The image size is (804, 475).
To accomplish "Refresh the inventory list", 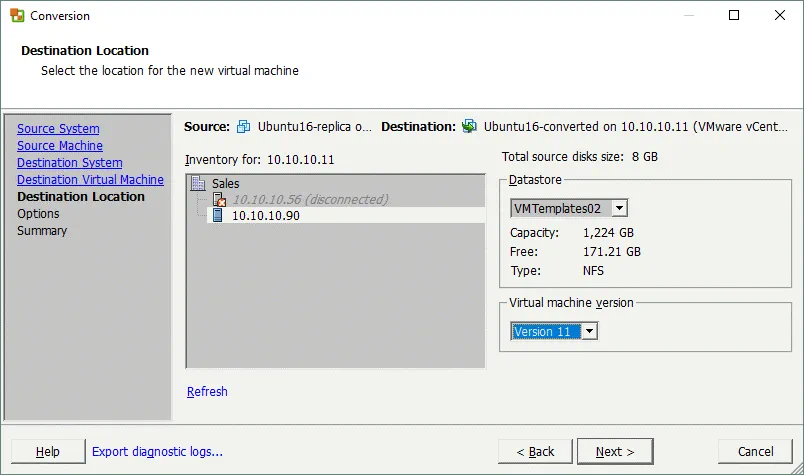I will coord(207,392).
